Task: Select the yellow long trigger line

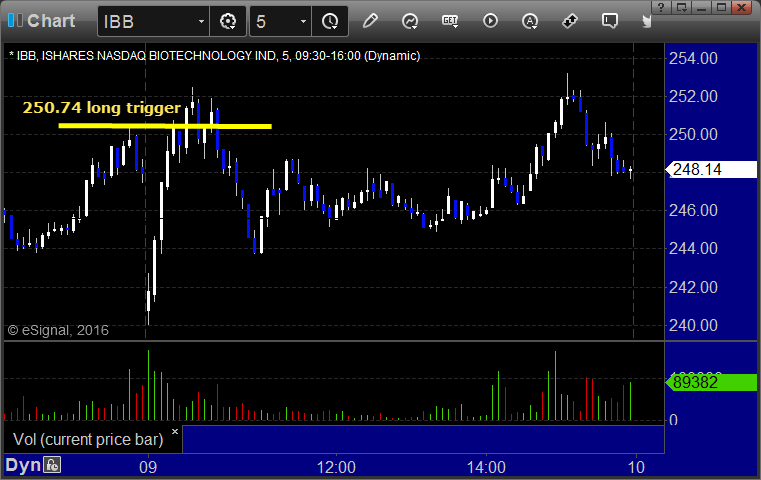Action: [165, 126]
